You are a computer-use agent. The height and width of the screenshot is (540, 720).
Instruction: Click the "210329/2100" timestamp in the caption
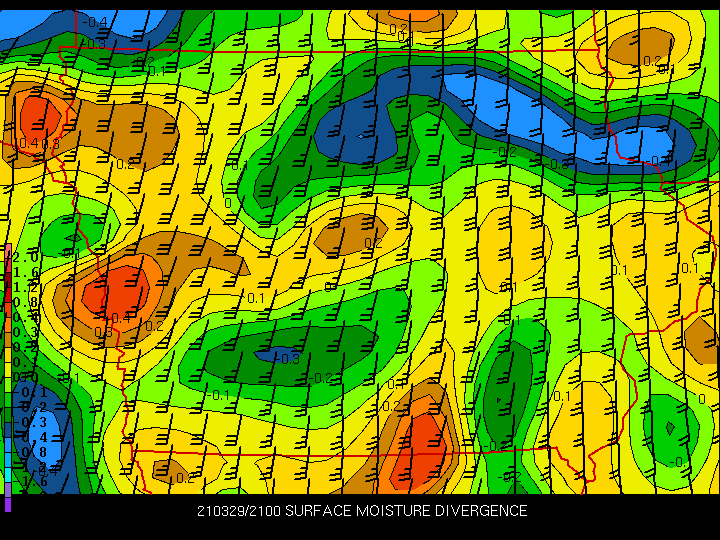pyautogui.click(x=239, y=511)
